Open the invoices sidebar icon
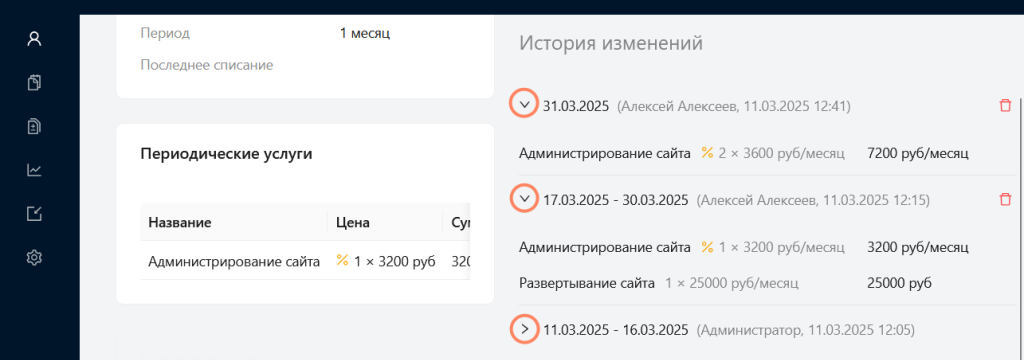Screen dimensions: 1024x360 point(34,126)
